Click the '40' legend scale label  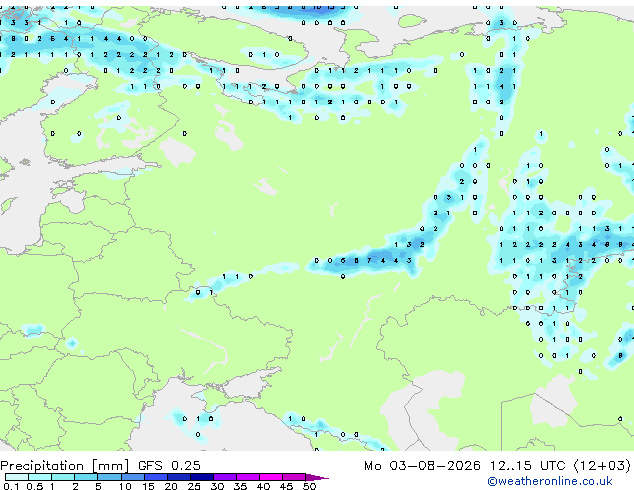tap(263, 486)
